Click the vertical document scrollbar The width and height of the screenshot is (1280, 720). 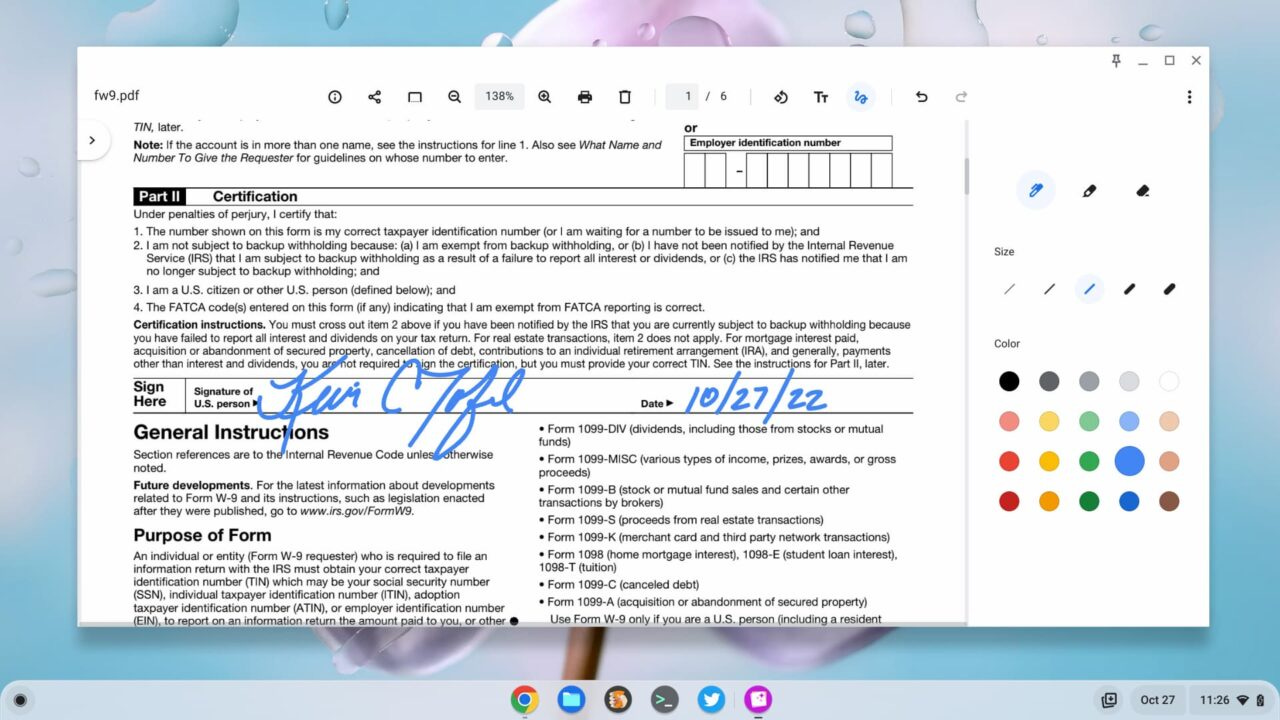point(966,177)
